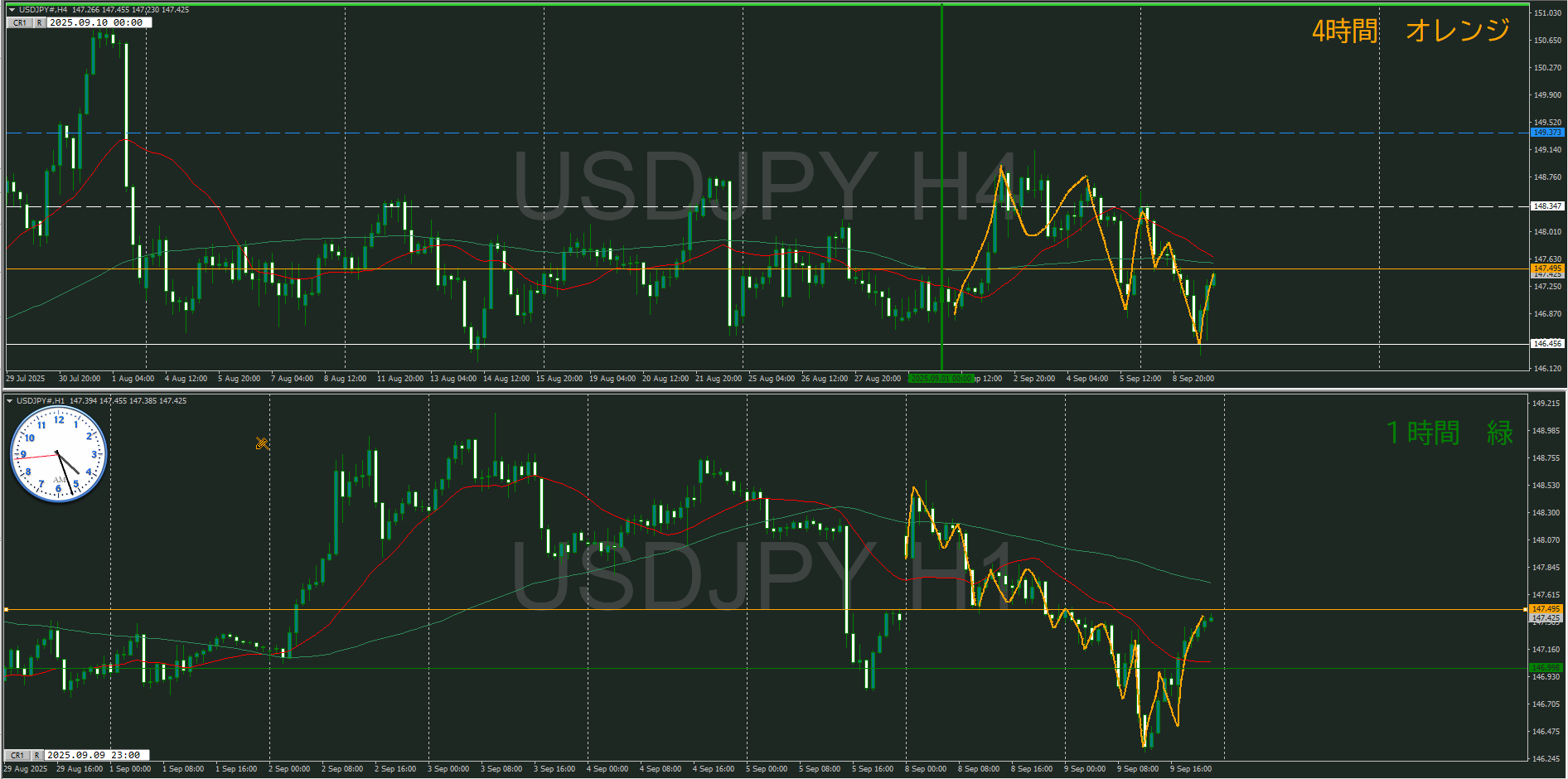Click the CR1 button on the H4 chart
This screenshot has height=779, width=1568.
(x=19, y=22)
